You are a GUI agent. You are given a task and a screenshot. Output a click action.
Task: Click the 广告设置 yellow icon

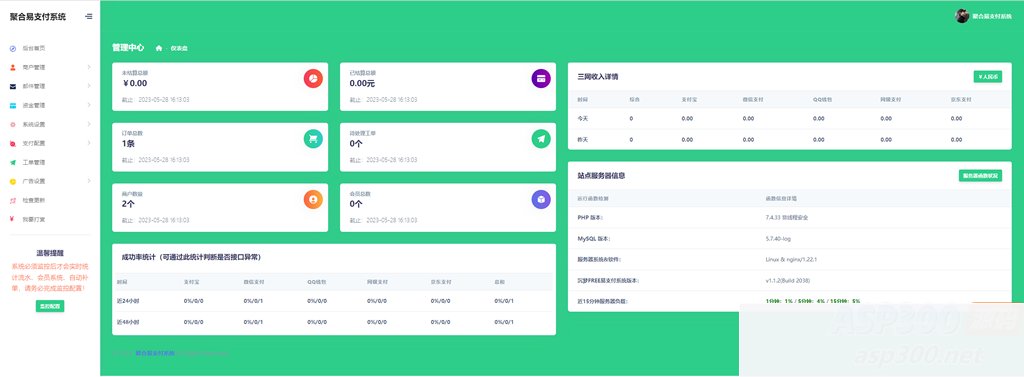pyautogui.click(x=13, y=181)
